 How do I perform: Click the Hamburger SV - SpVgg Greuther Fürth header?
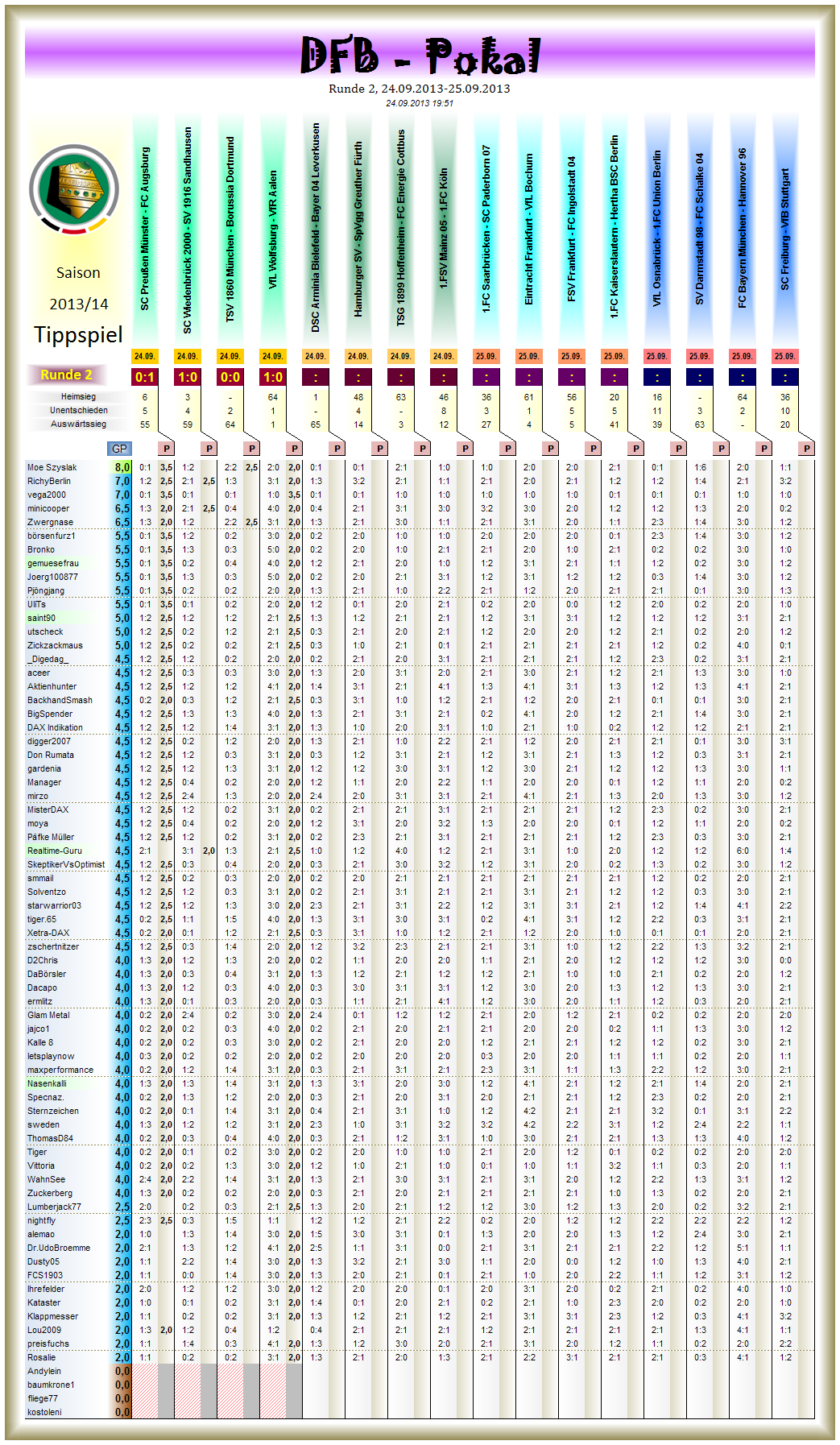pos(358,230)
